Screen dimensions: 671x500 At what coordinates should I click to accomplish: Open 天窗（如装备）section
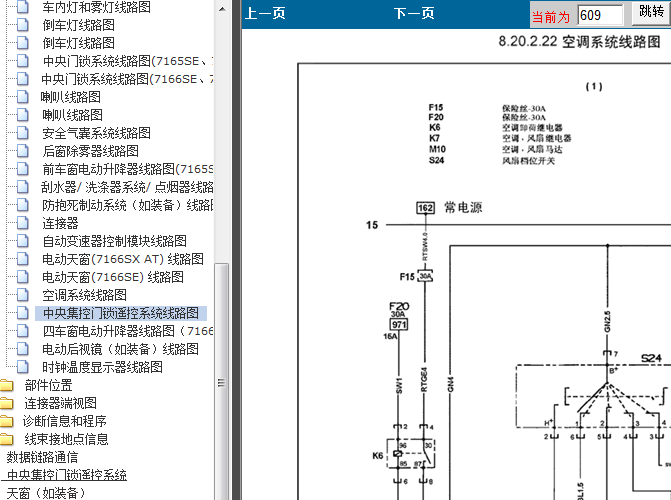pos(46,493)
